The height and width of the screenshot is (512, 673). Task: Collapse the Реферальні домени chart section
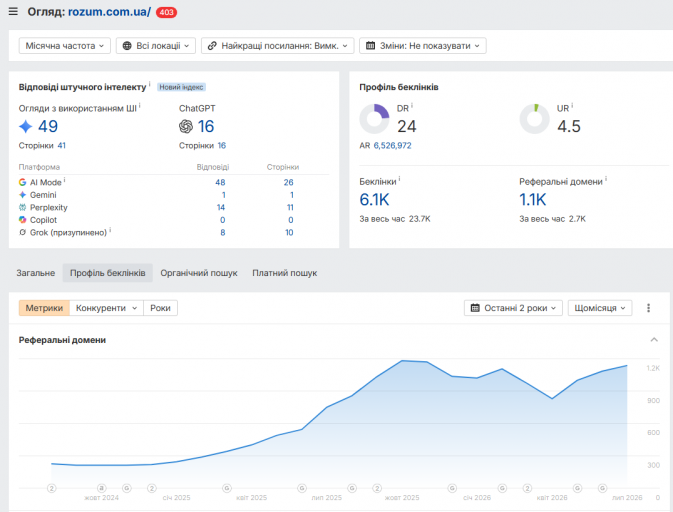point(654,340)
